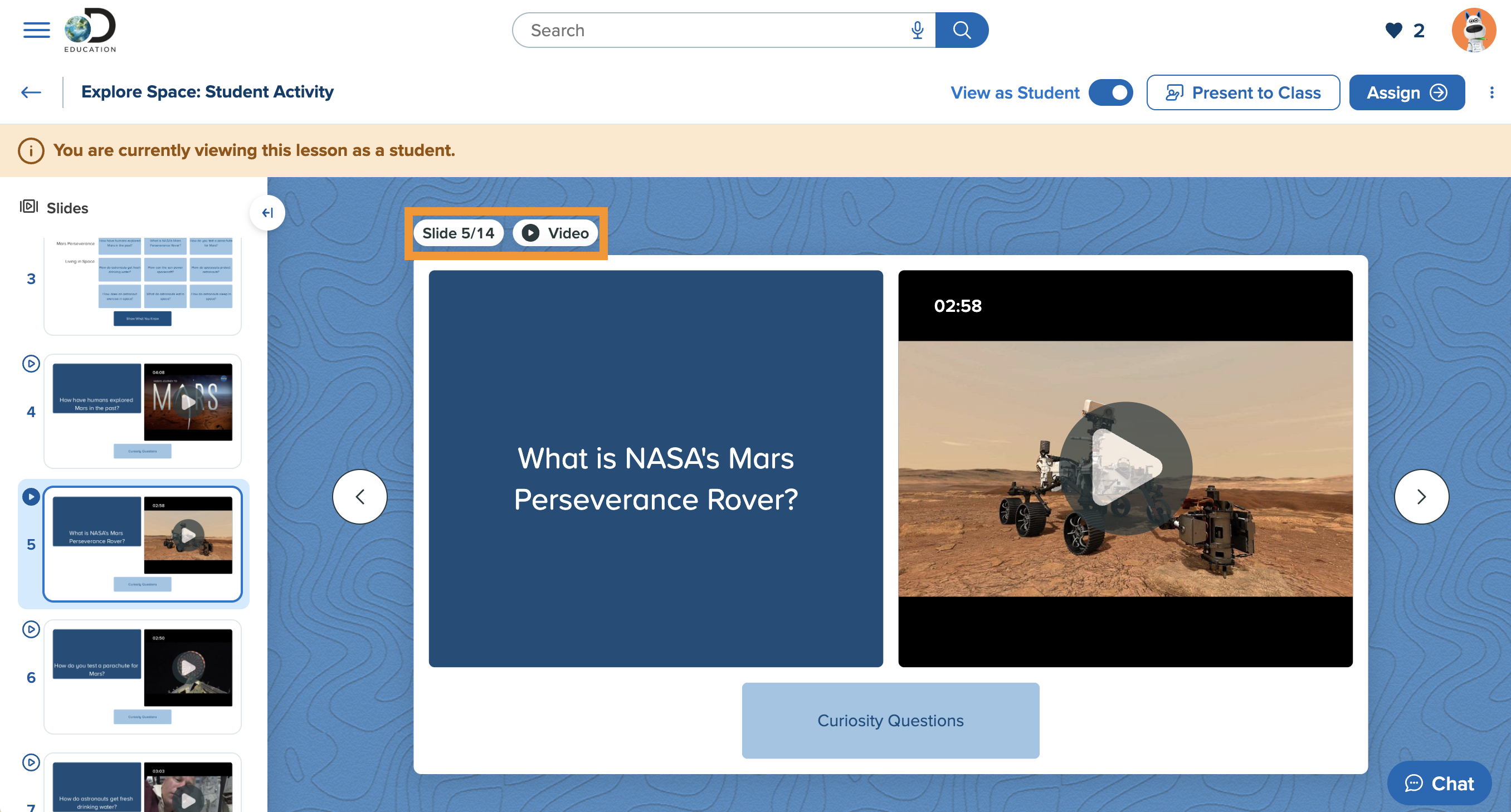
Task: Submit search with the magnifier button
Action: tap(962, 30)
